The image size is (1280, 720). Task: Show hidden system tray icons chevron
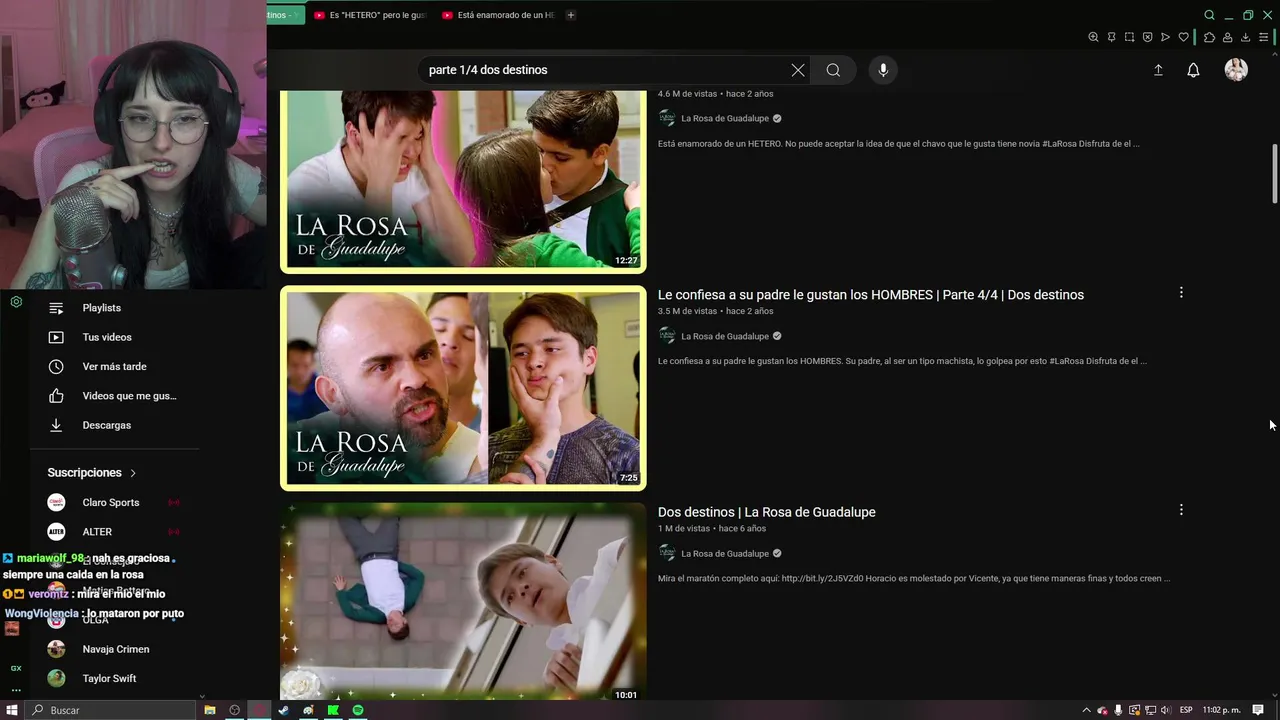pos(1087,710)
